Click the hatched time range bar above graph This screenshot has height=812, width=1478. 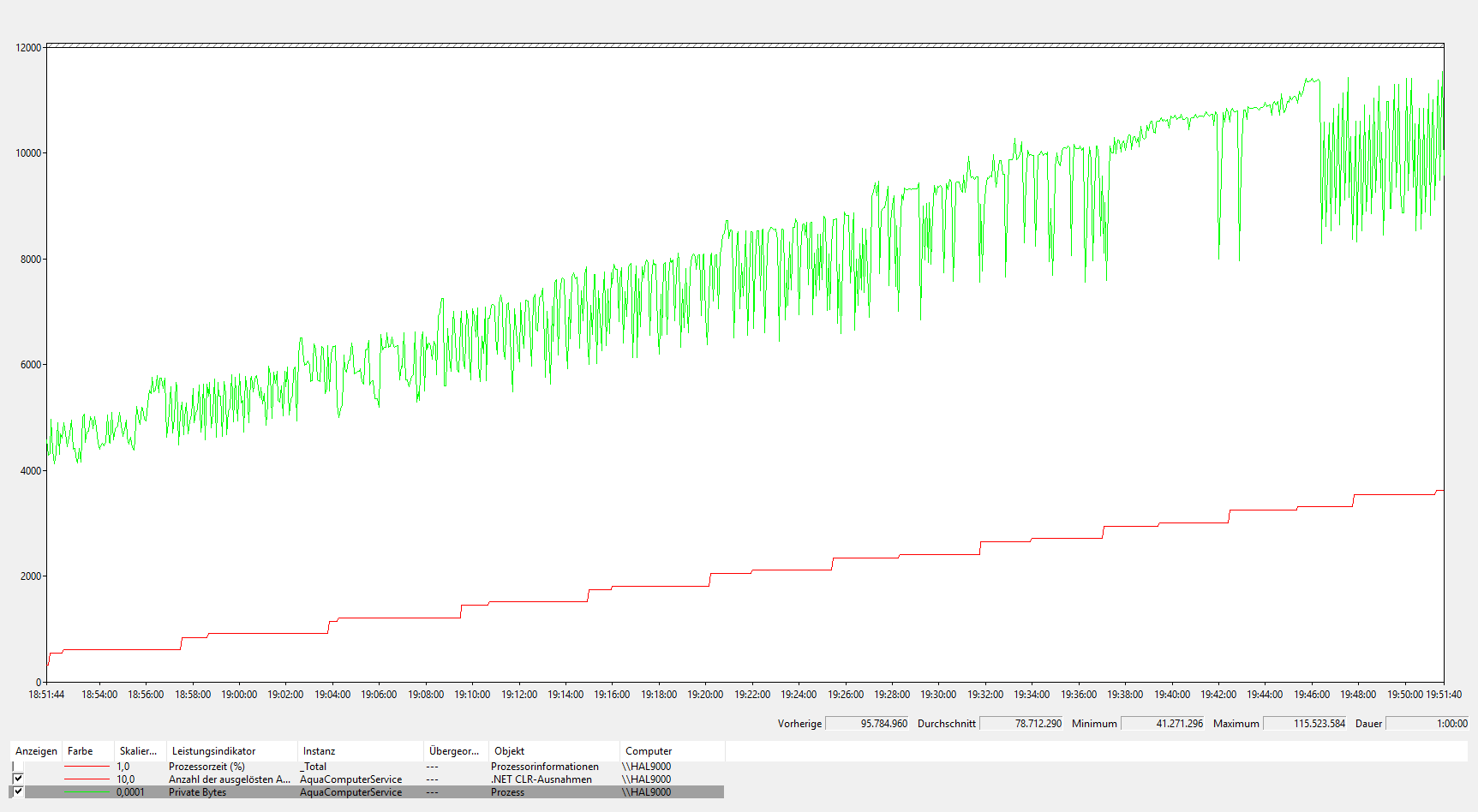745,45
